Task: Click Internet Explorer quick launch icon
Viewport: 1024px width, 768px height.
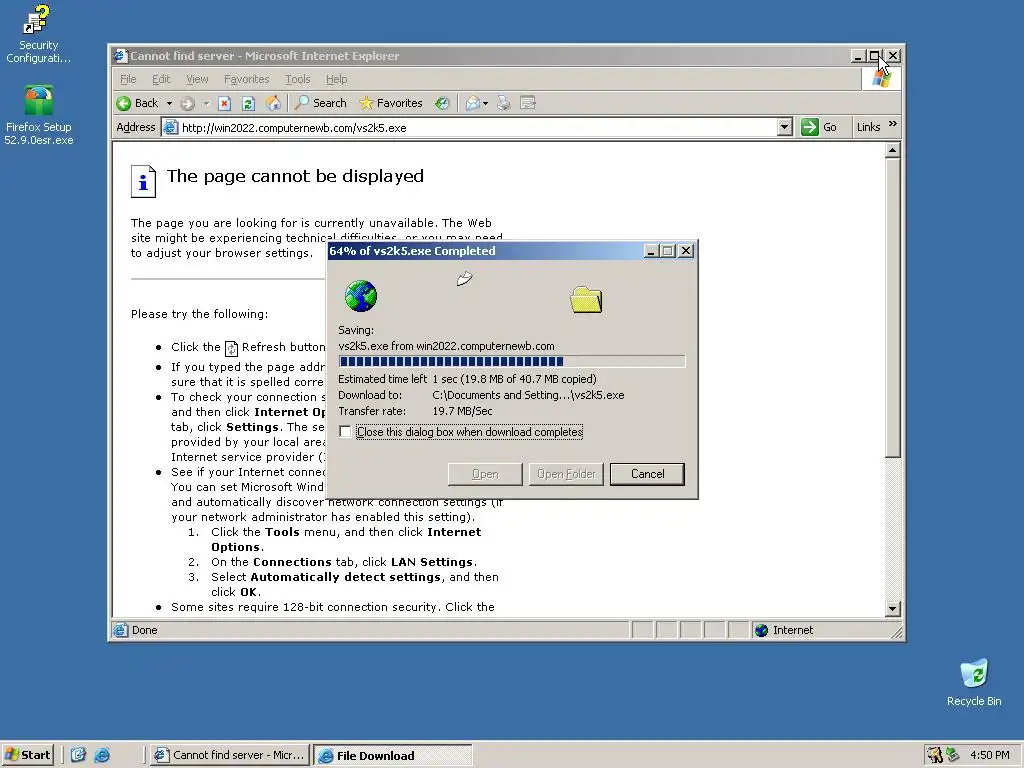Action: tap(103, 755)
